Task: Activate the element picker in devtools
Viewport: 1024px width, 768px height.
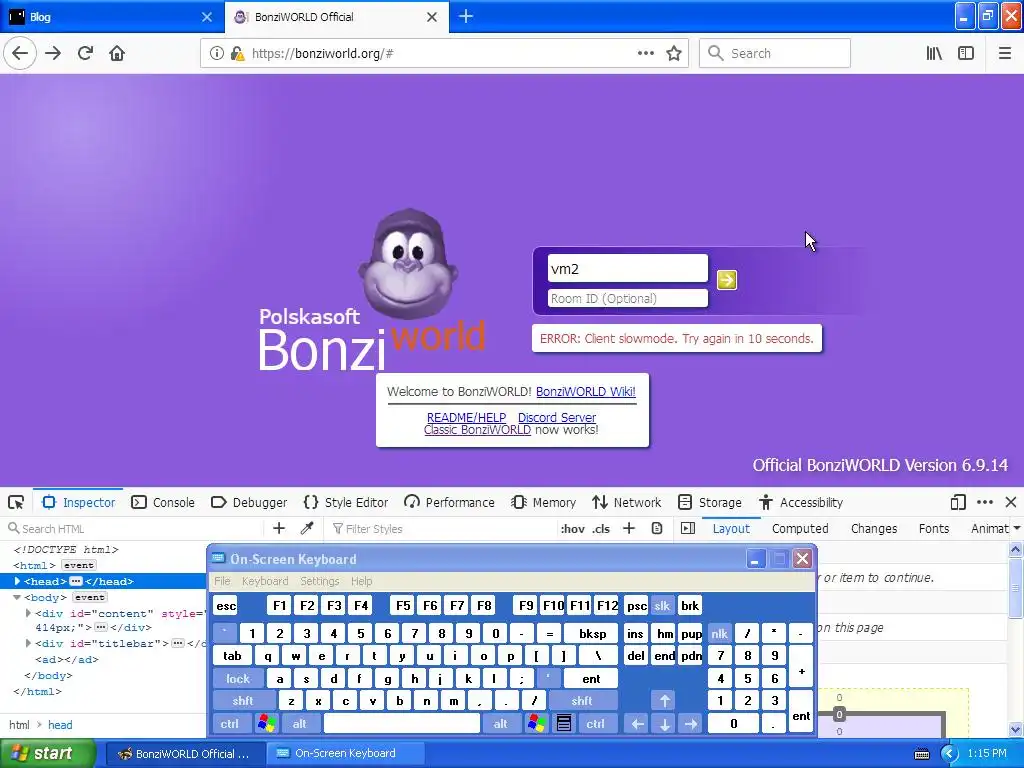Action: [x=16, y=502]
